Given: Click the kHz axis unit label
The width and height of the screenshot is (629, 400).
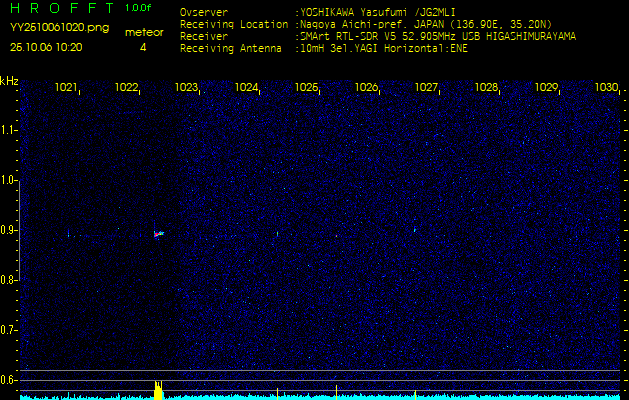Looking at the screenshot, I should click(x=9, y=80).
